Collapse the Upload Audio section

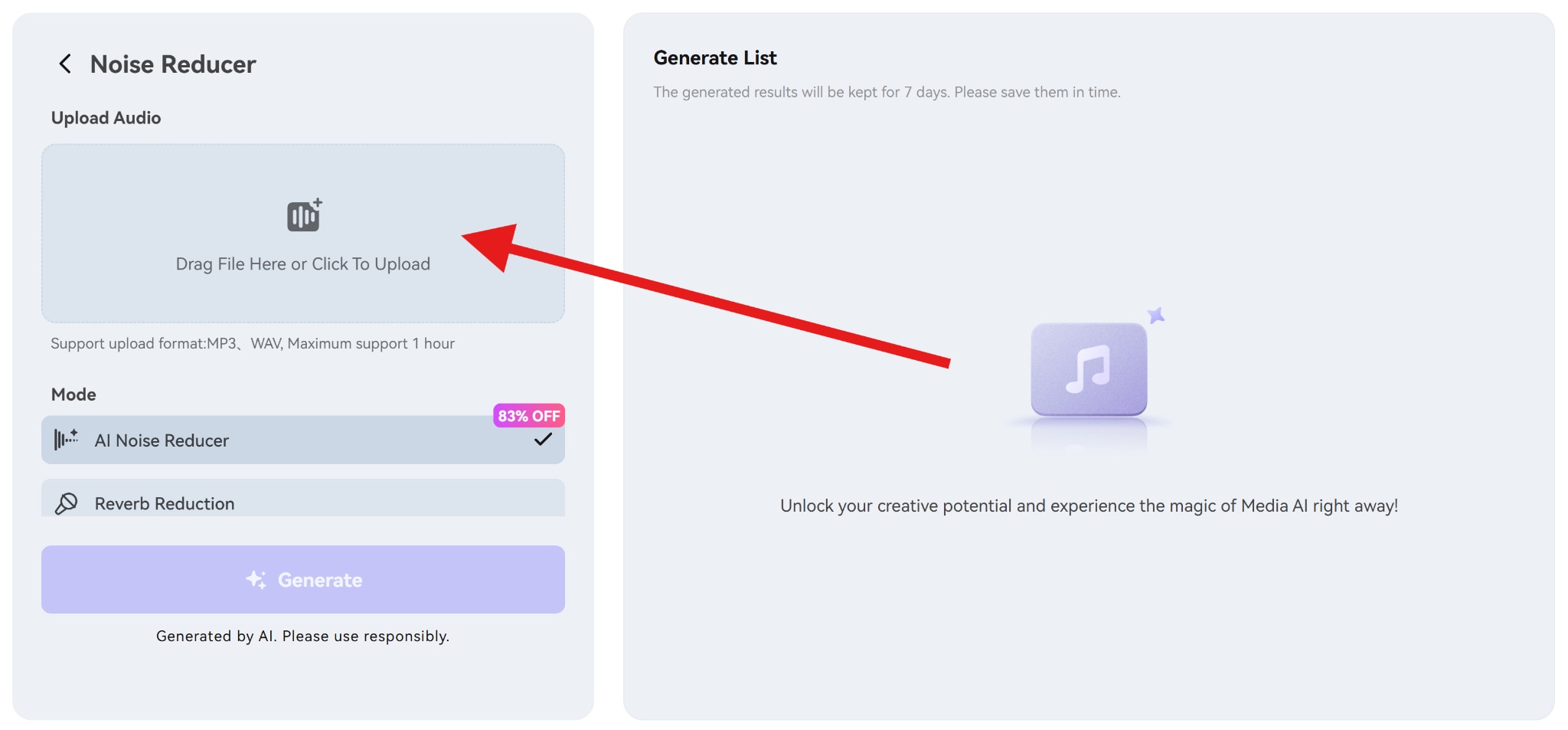point(106,117)
